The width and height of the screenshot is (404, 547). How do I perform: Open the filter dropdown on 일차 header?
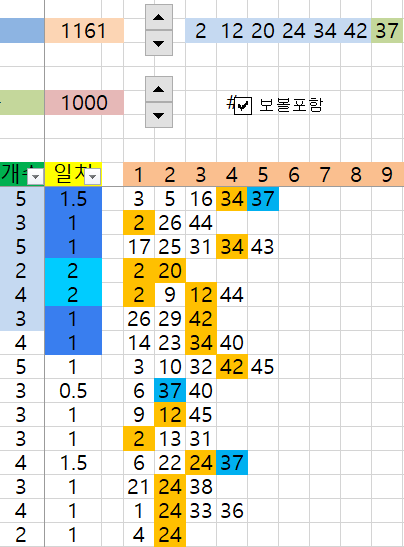(93, 177)
